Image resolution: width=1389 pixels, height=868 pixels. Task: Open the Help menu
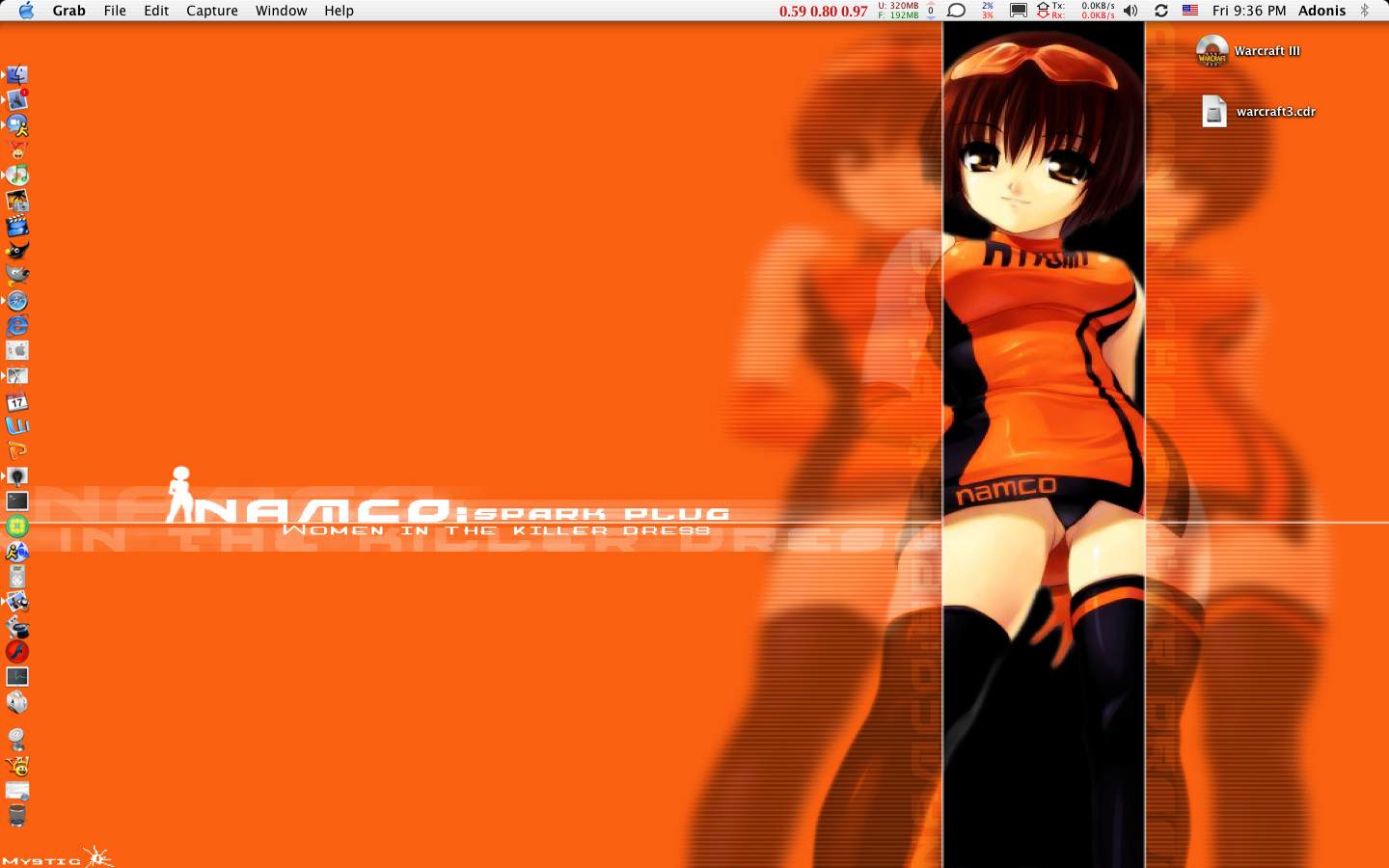pos(339,11)
